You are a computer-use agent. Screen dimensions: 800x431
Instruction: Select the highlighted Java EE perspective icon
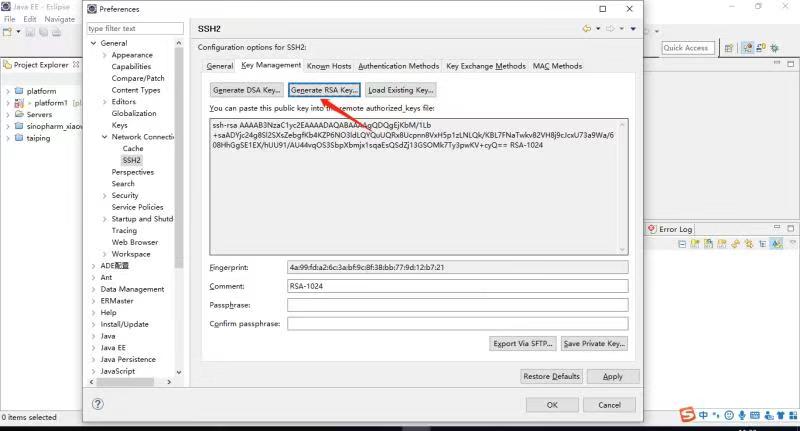click(x=747, y=48)
